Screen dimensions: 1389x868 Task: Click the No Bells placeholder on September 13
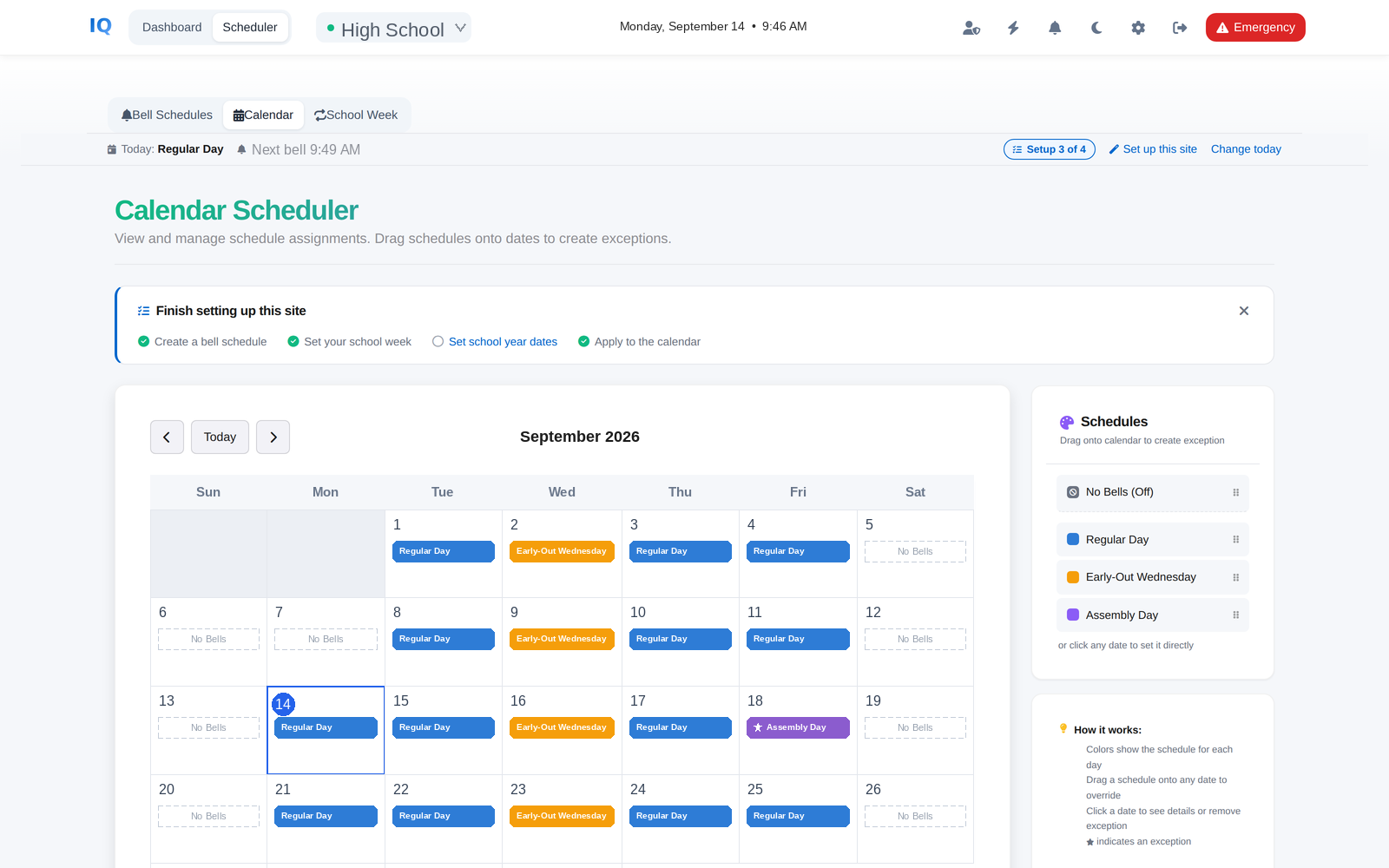pyautogui.click(x=208, y=727)
